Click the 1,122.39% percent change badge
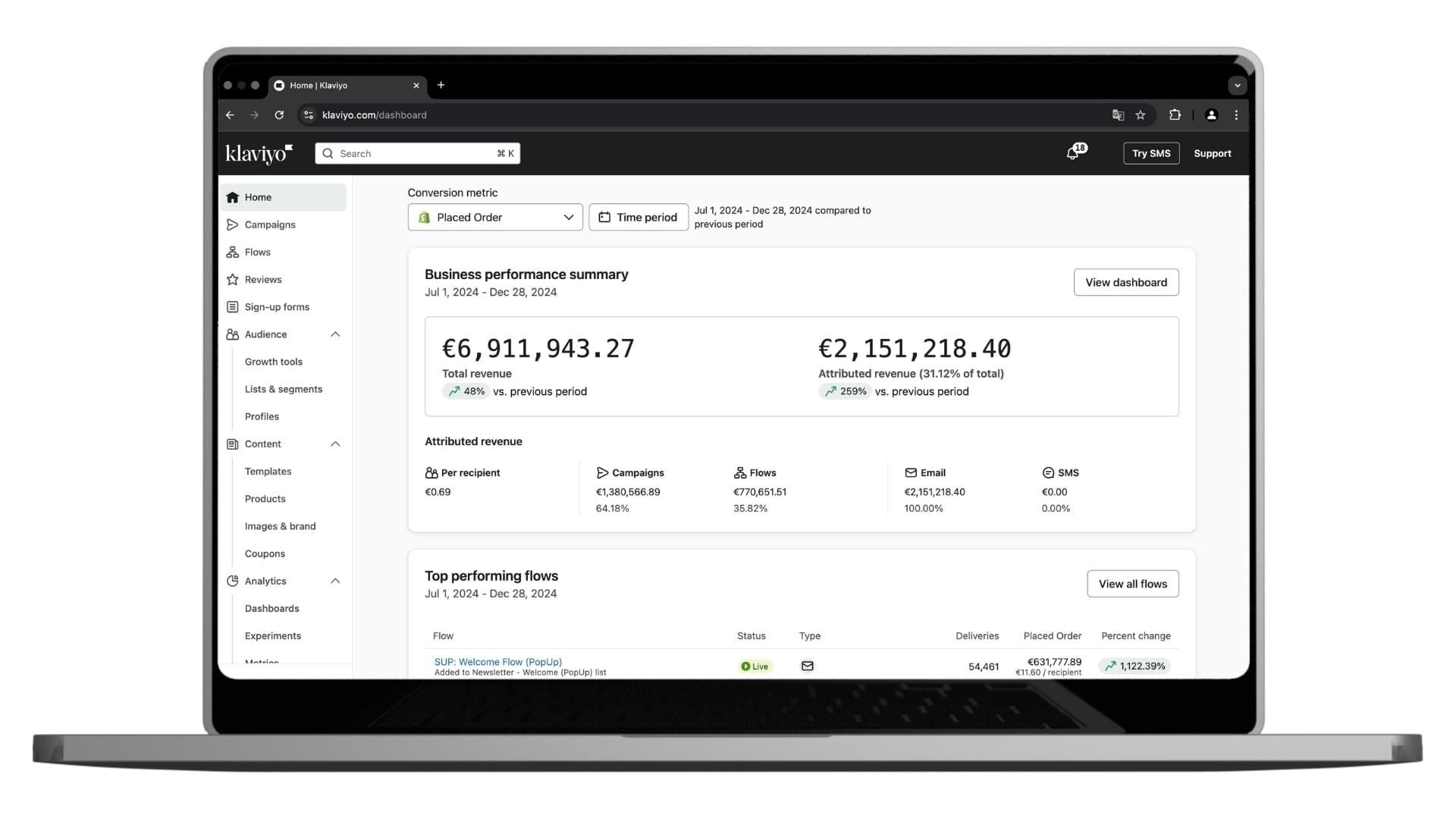 click(x=1134, y=666)
